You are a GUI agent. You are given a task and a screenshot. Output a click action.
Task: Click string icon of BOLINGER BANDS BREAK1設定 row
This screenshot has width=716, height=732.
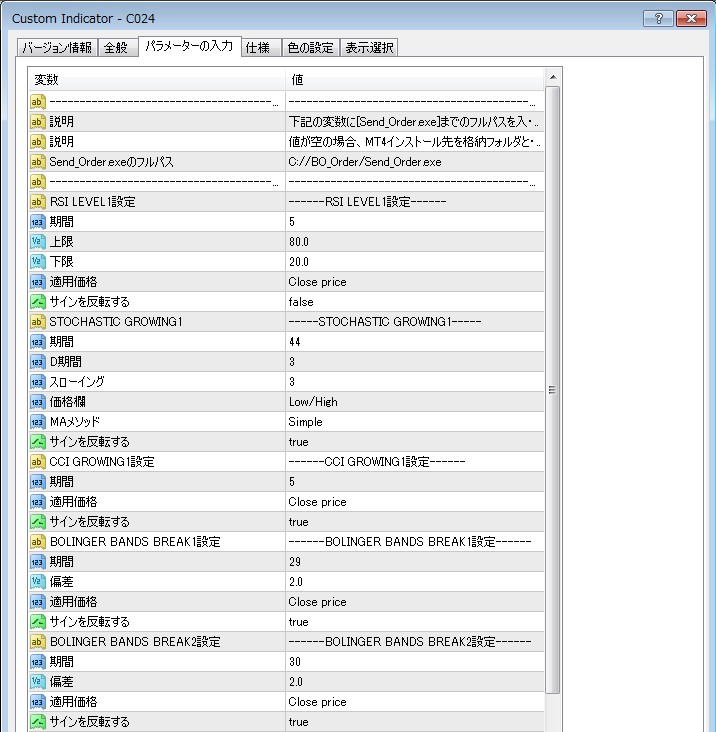[37, 542]
